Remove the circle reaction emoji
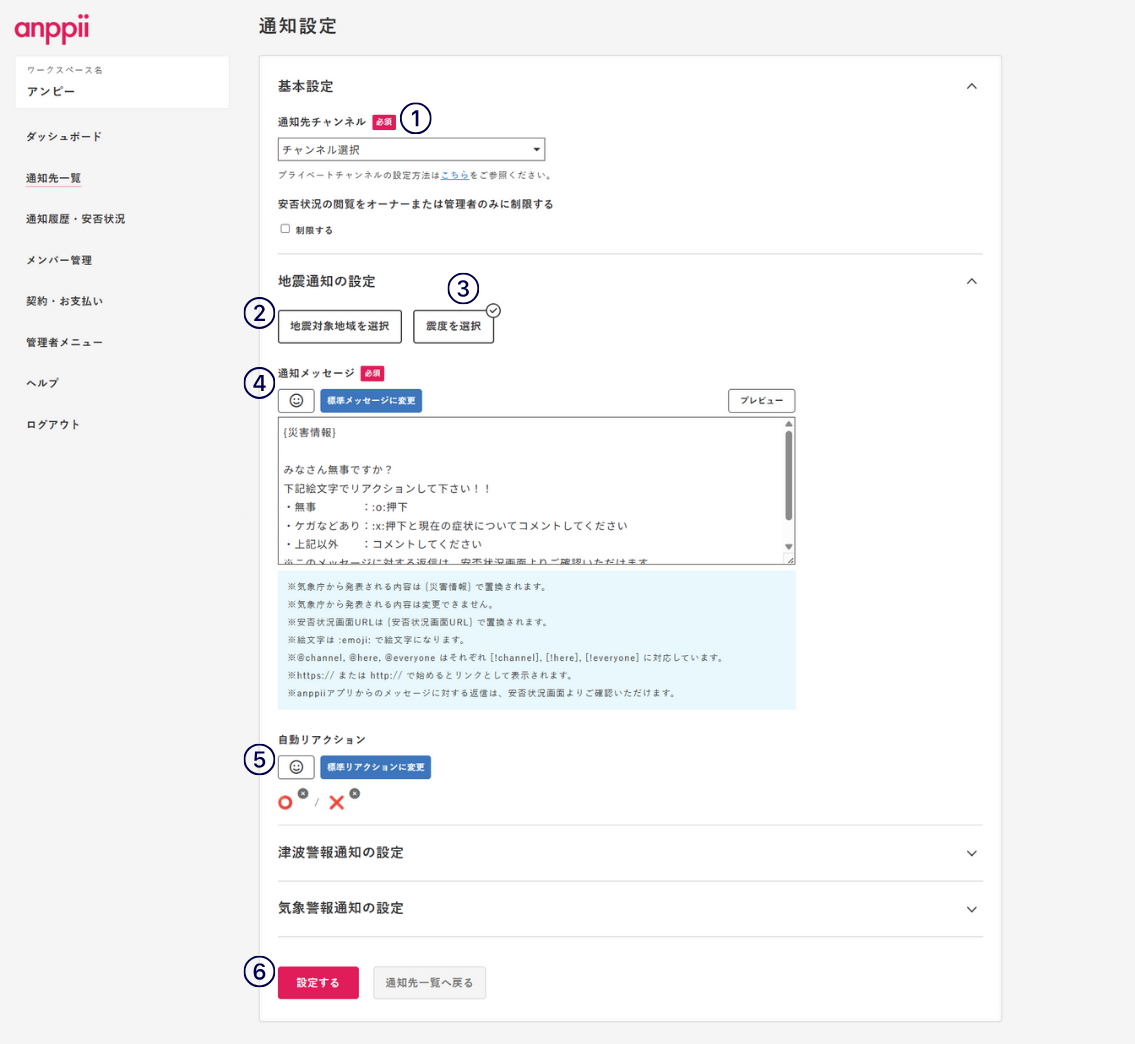The image size is (1135, 1044). click(x=303, y=794)
